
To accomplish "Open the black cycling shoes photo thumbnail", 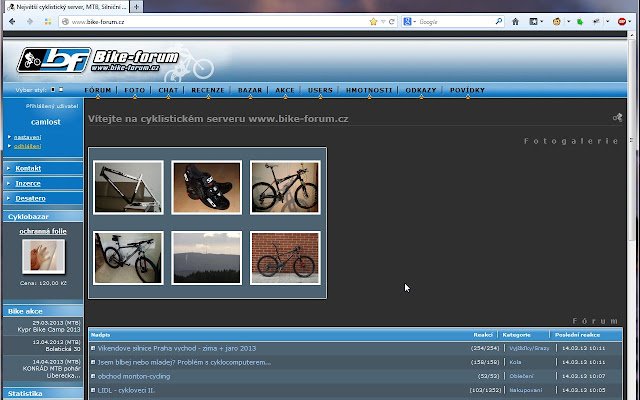I will (207, 187).
